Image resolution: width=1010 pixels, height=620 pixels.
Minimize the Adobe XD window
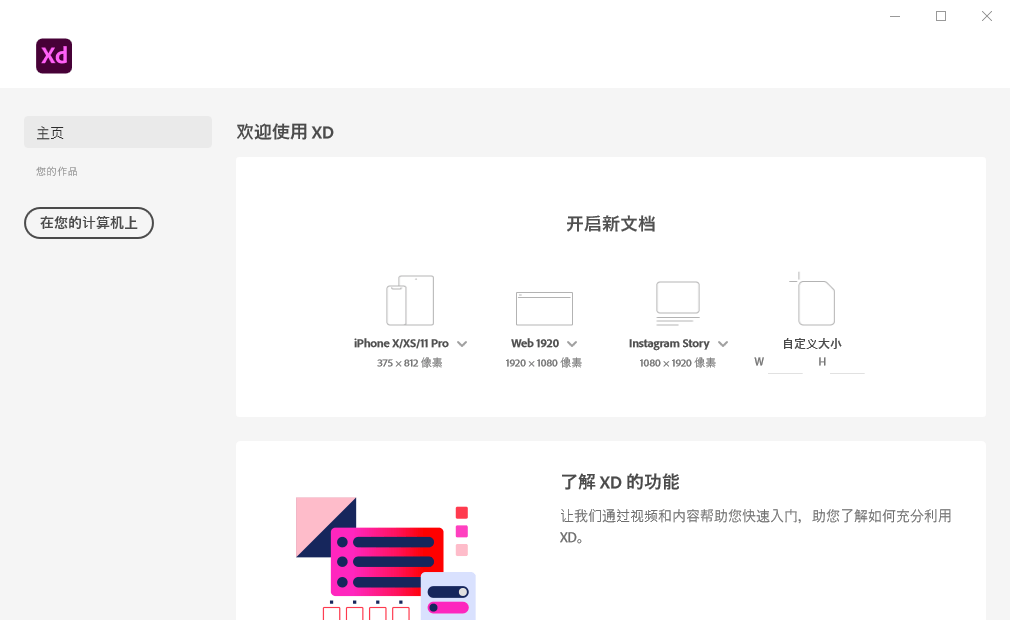click(x=894, y=16)
